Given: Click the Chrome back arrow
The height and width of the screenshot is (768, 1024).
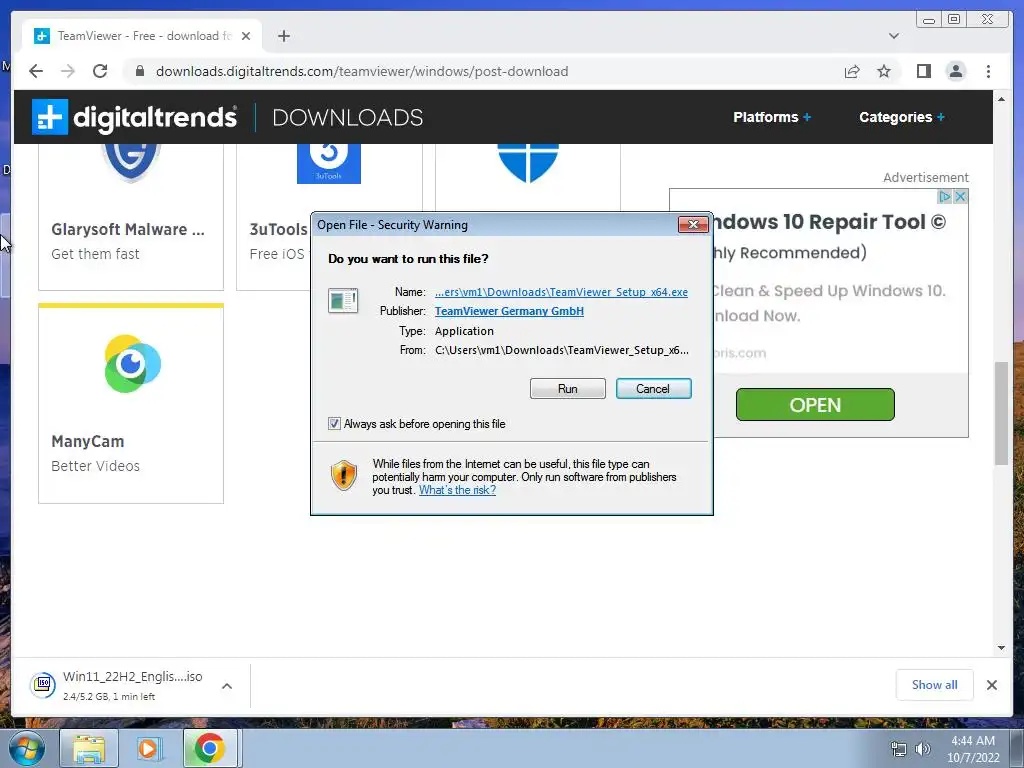Looking at the screenshot, I should 36,71.
